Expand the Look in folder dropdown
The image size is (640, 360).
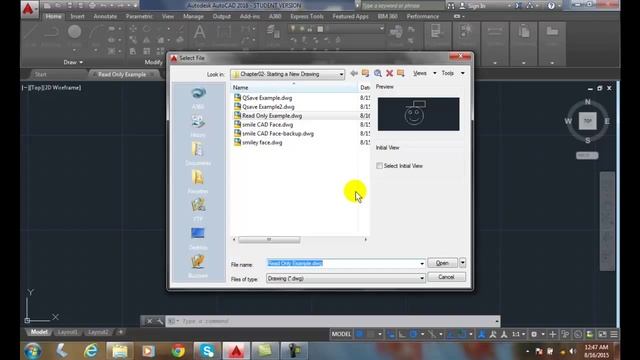tap(341, 74)
